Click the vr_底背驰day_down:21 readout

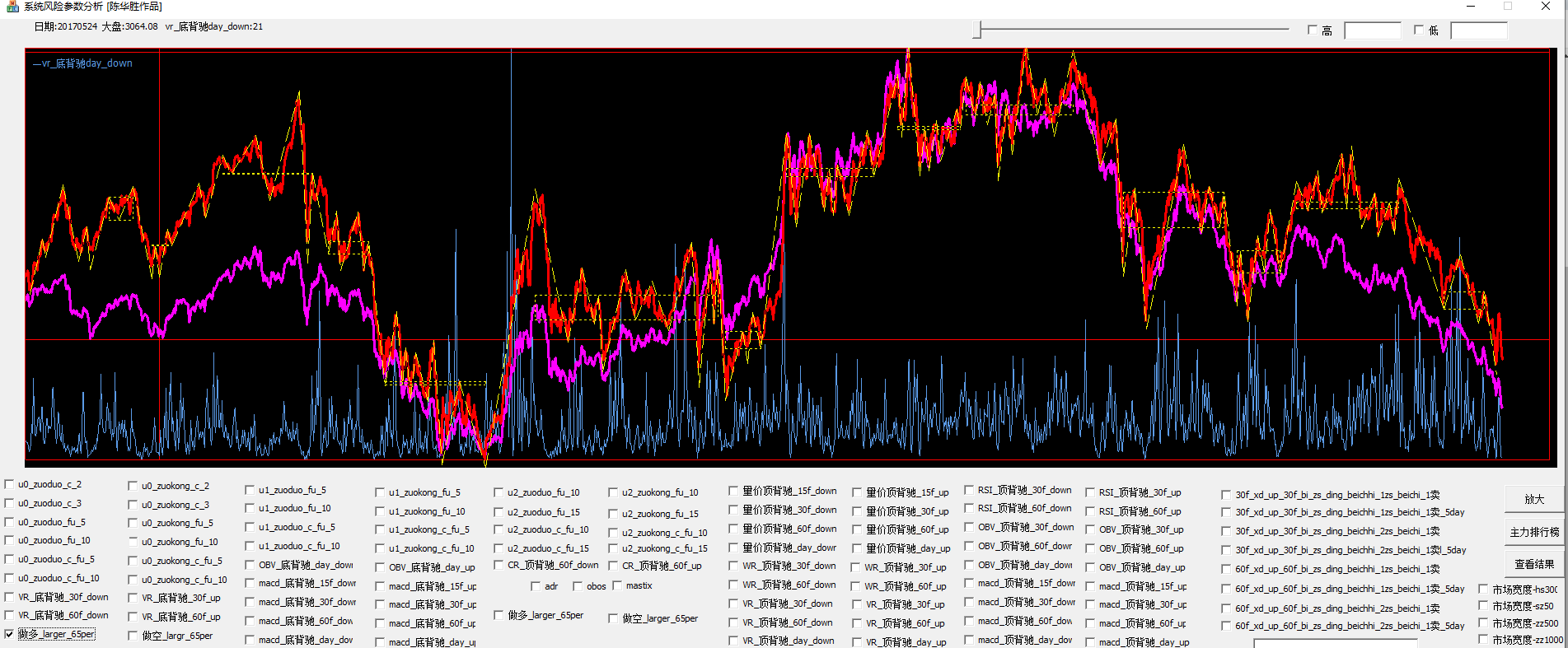point(214,26)
